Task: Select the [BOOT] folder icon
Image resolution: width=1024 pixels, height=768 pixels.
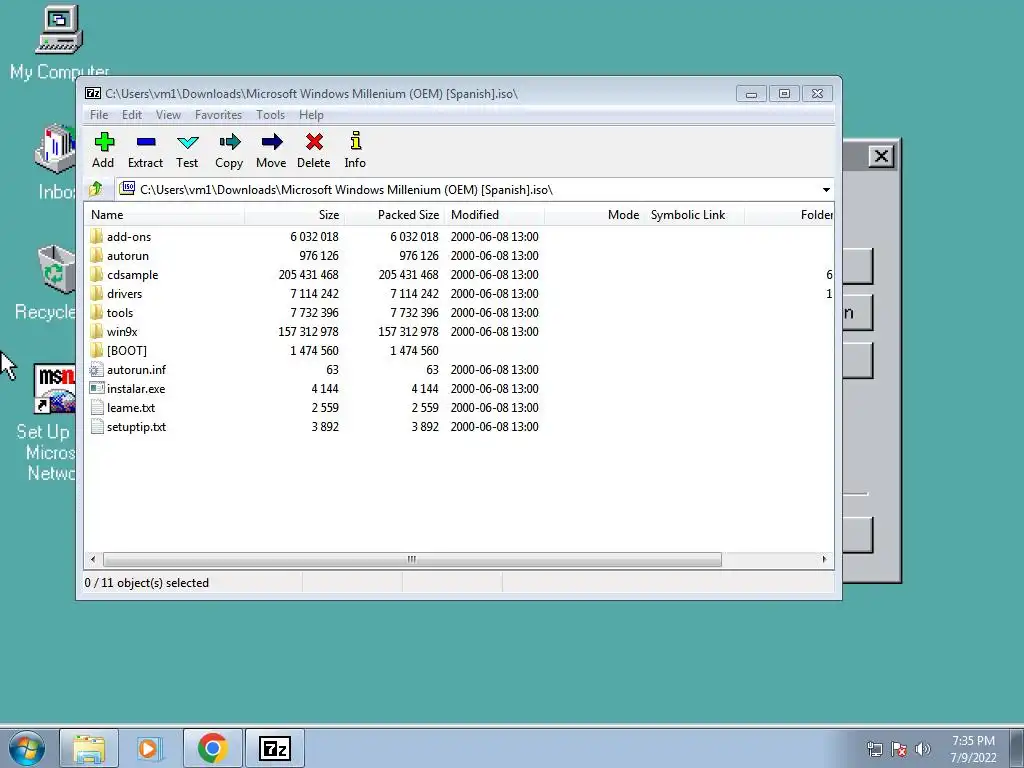Action: tap(97, 350)
